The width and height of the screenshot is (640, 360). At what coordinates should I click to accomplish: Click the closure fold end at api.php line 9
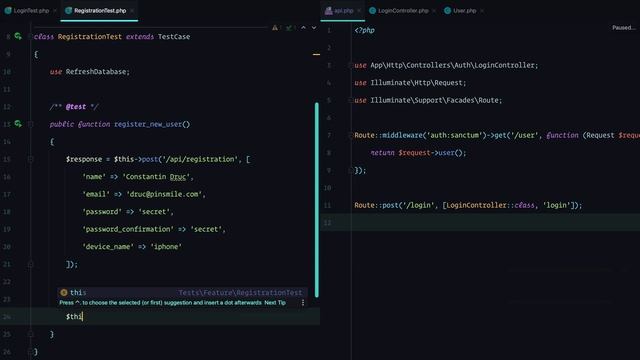[351, 170]
